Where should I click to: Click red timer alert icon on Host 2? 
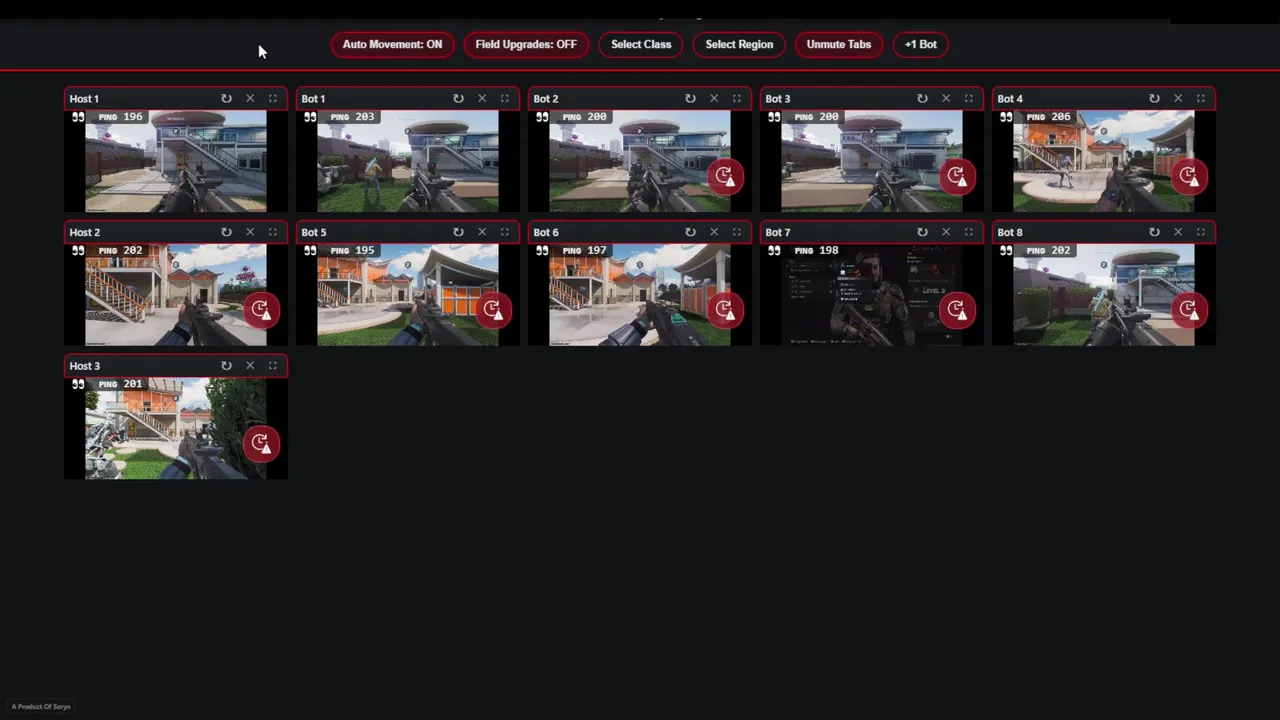[261, 310]
